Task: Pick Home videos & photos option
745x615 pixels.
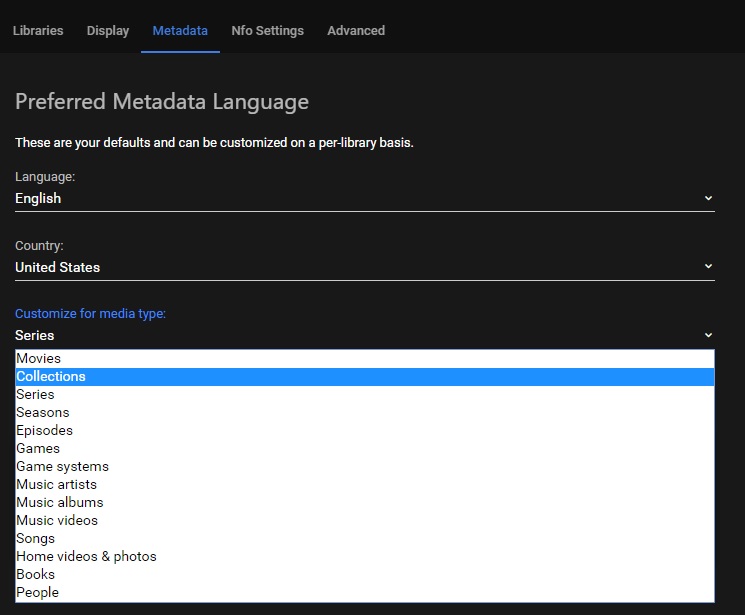Action: pyautogui.click(x=364, y=557)
